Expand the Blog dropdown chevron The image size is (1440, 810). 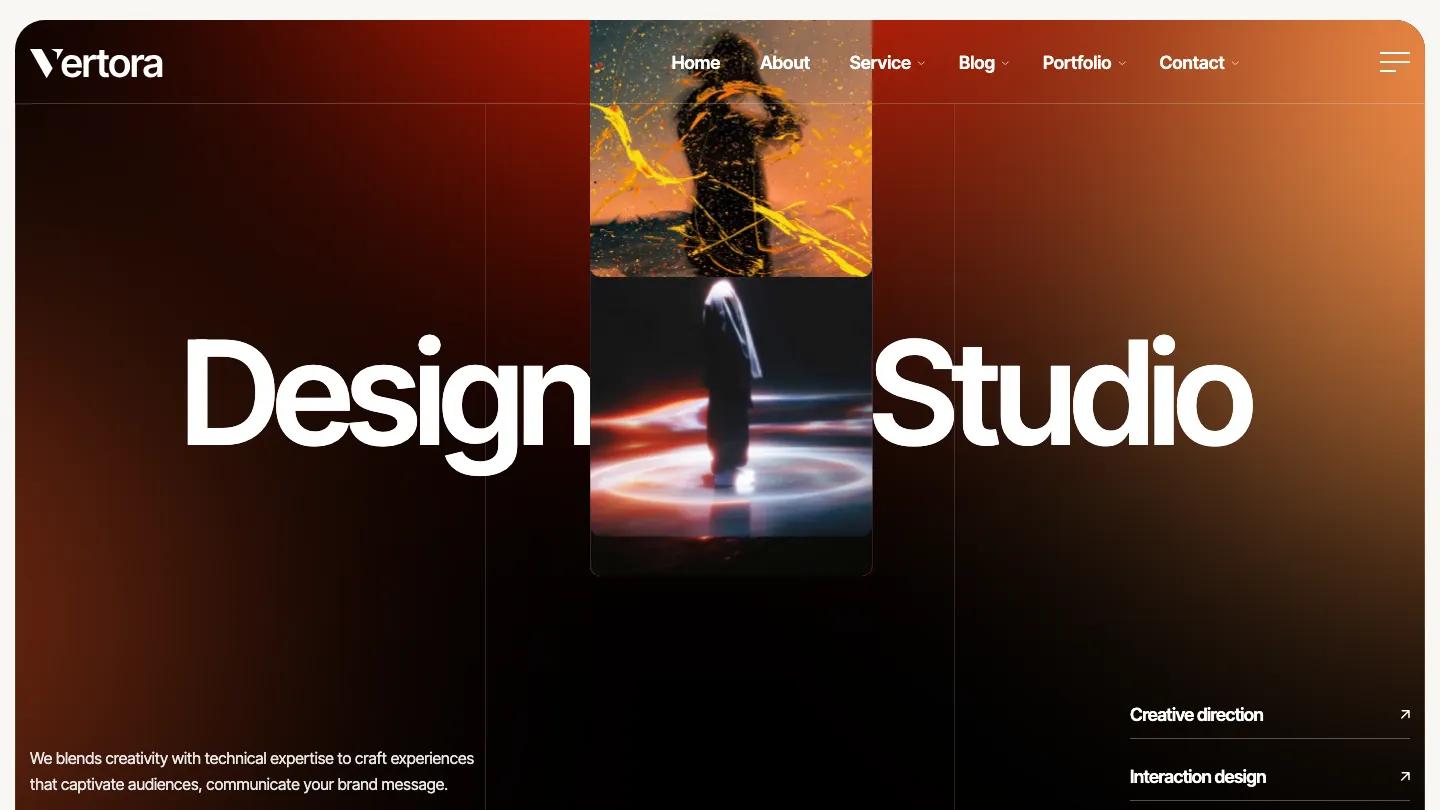click(x=1005, y=63)
